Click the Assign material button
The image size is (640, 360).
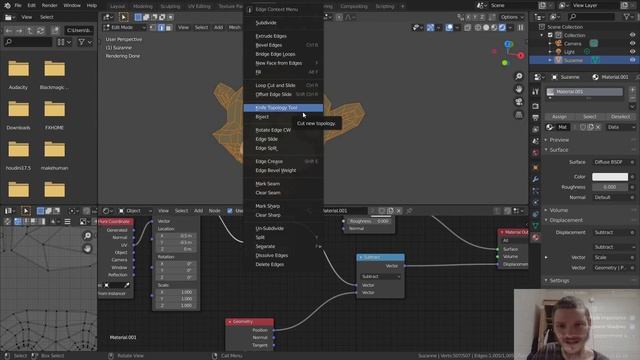tap(559, 116)
